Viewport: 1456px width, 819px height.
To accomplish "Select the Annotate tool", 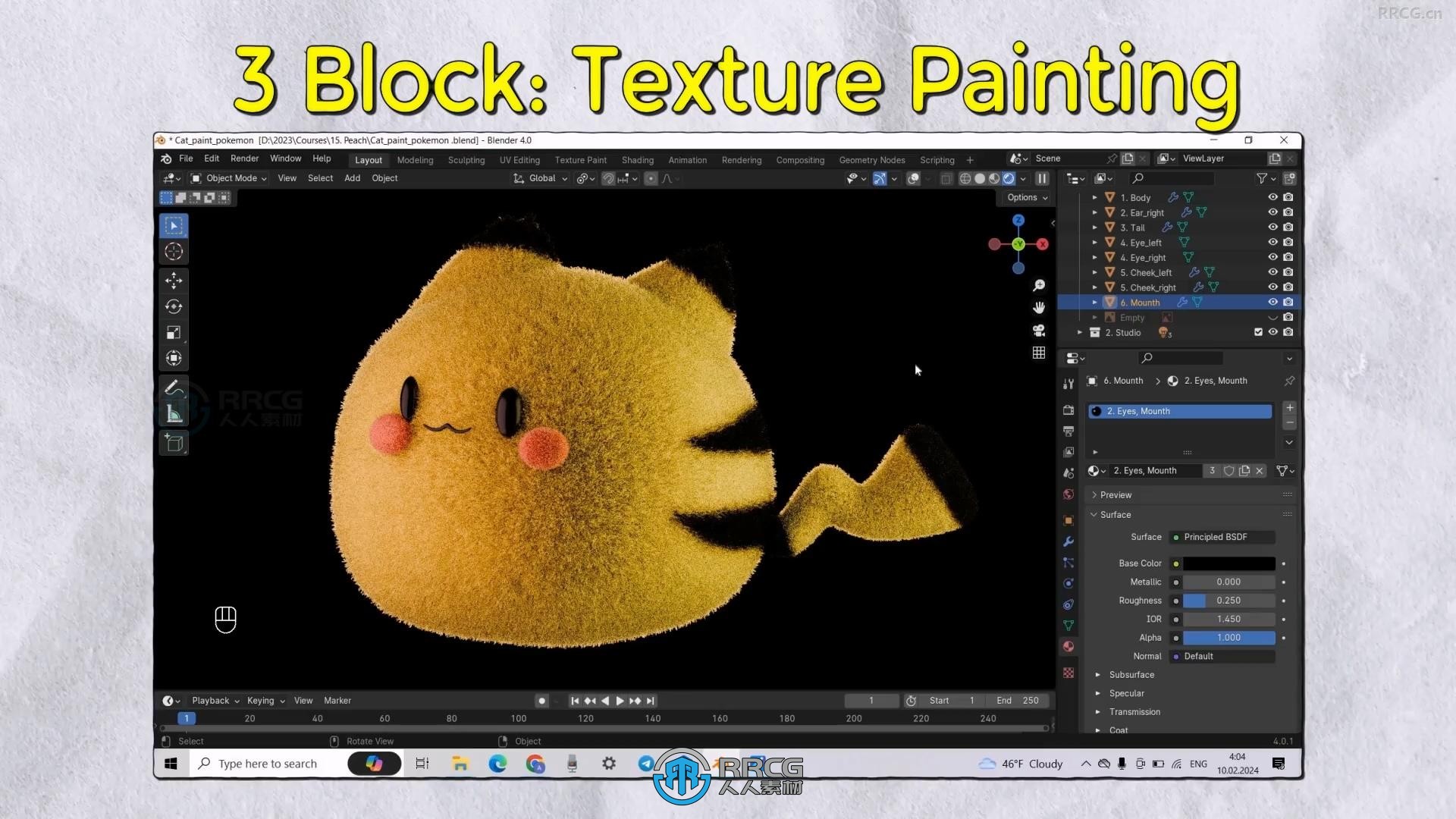I will pyautogui.click(x=174, y=388).
